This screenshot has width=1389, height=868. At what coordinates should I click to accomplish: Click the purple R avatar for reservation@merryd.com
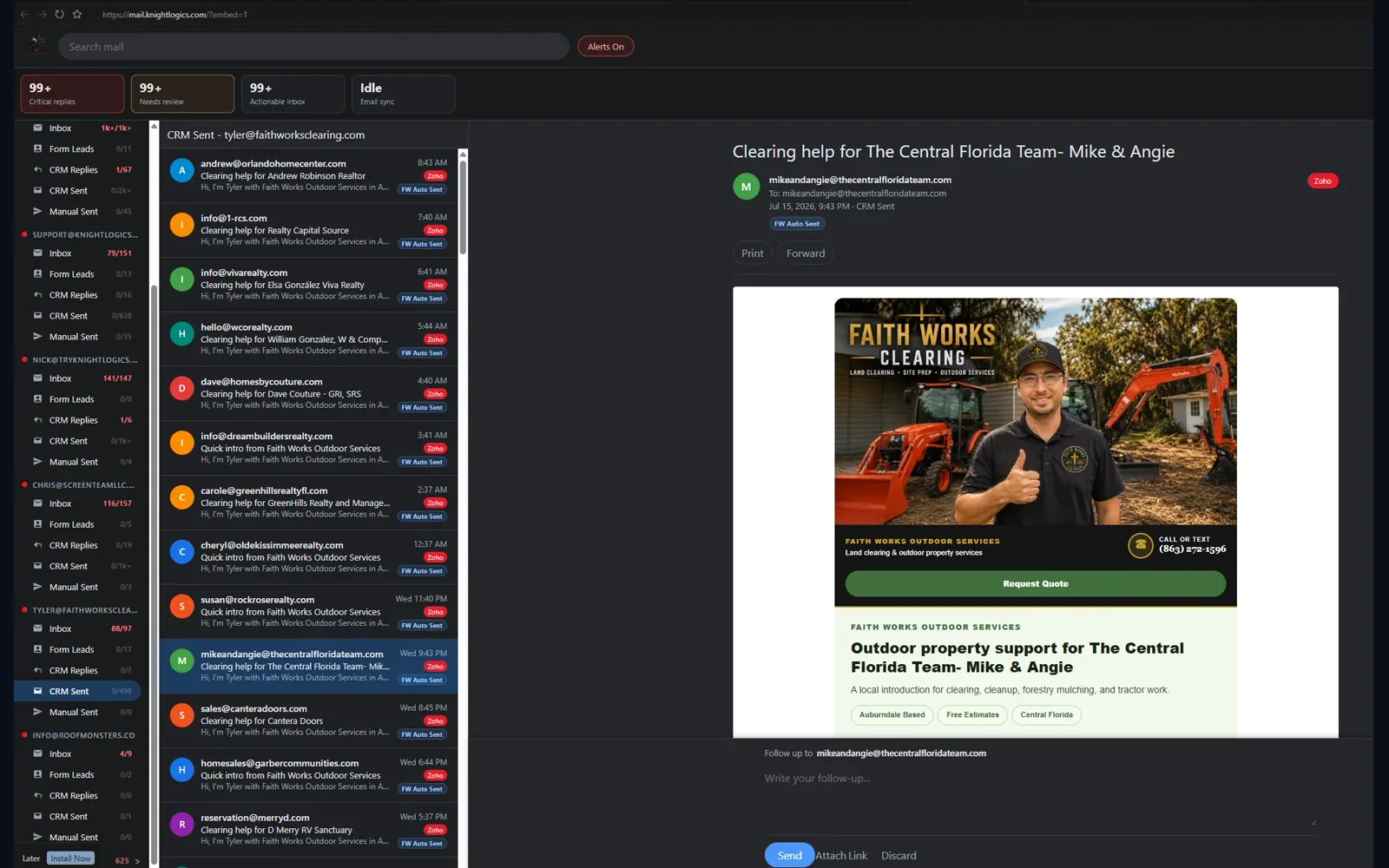[x=181, y=824]
